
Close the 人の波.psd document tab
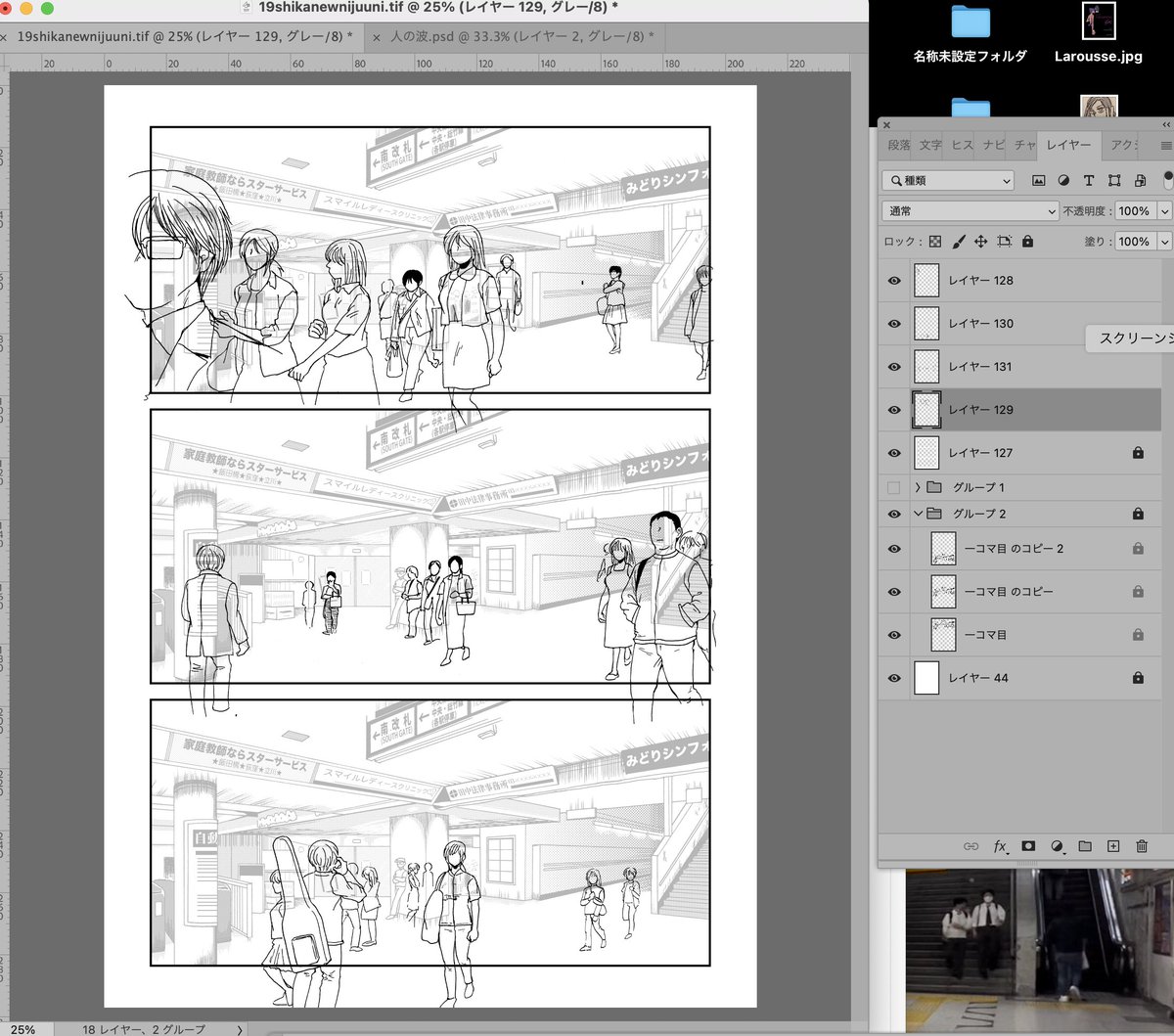[x=377, y=37]
